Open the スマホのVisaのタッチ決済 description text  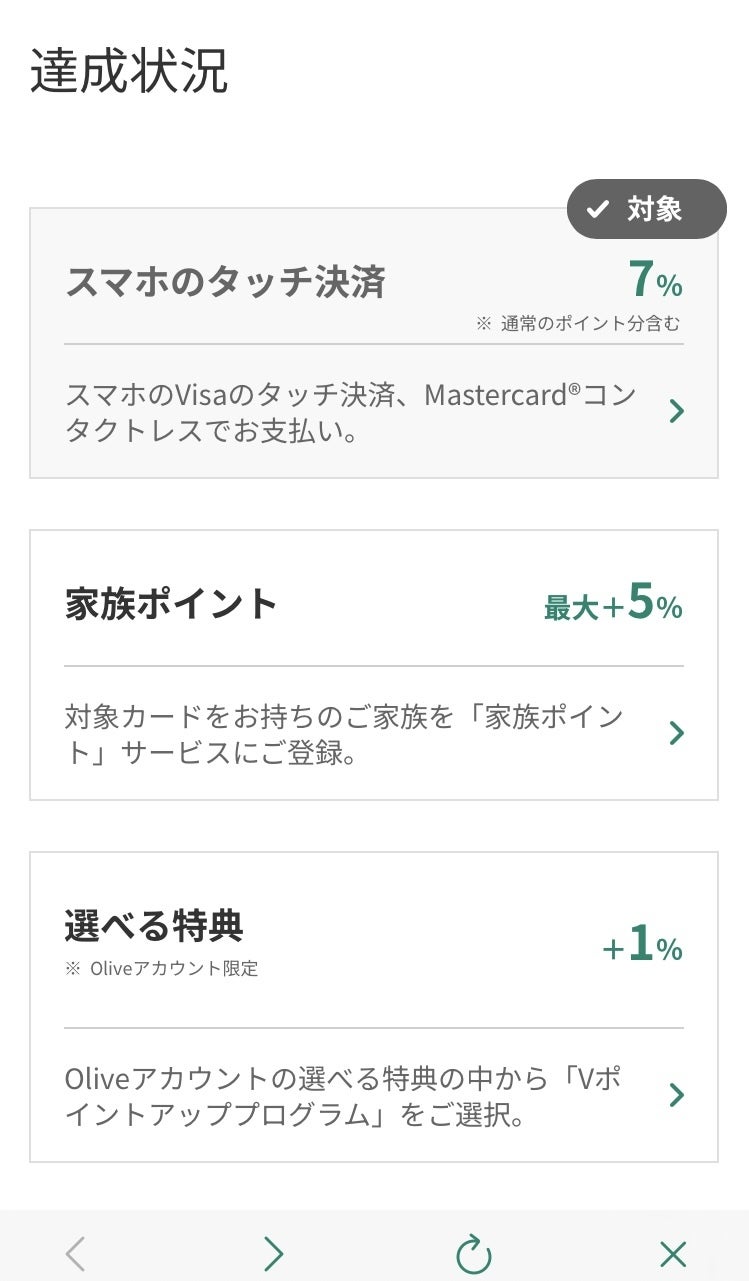350,412
